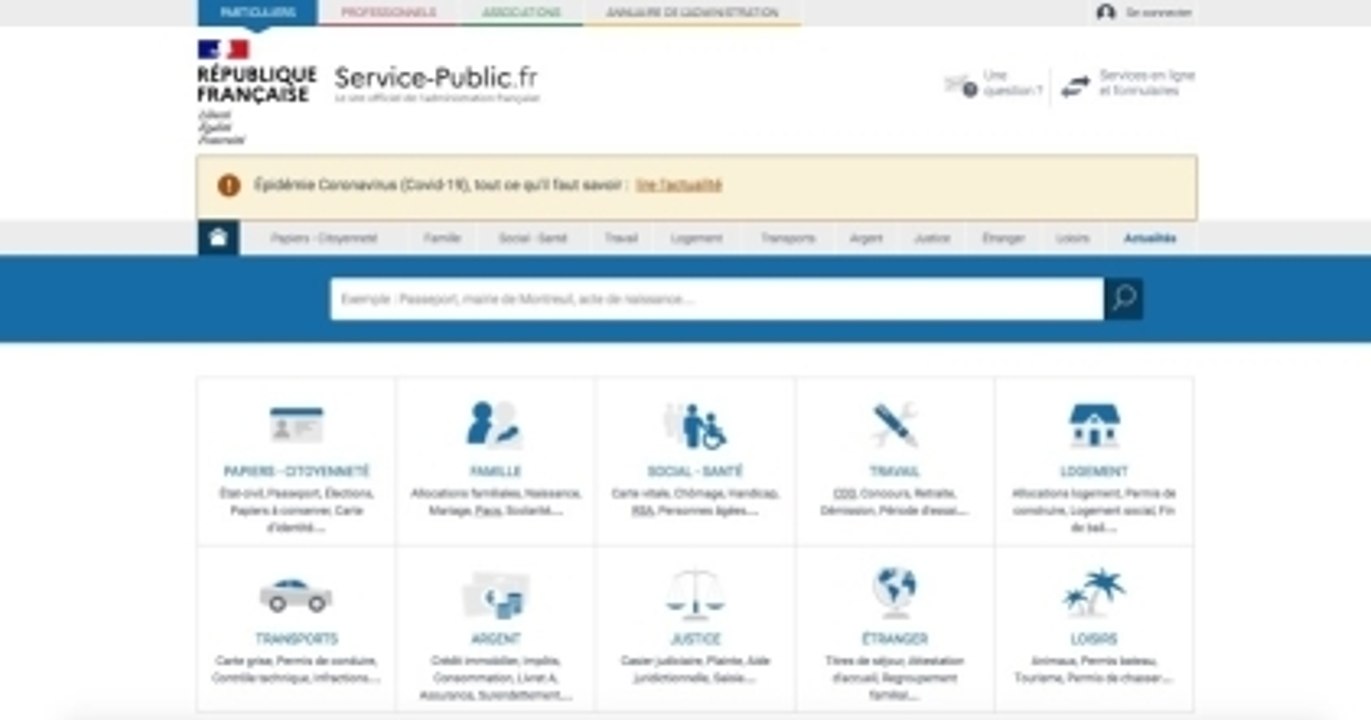Open Papiers - Citoyenneté menu item
The image size is (1371, 720).
(x=324, y=239)
